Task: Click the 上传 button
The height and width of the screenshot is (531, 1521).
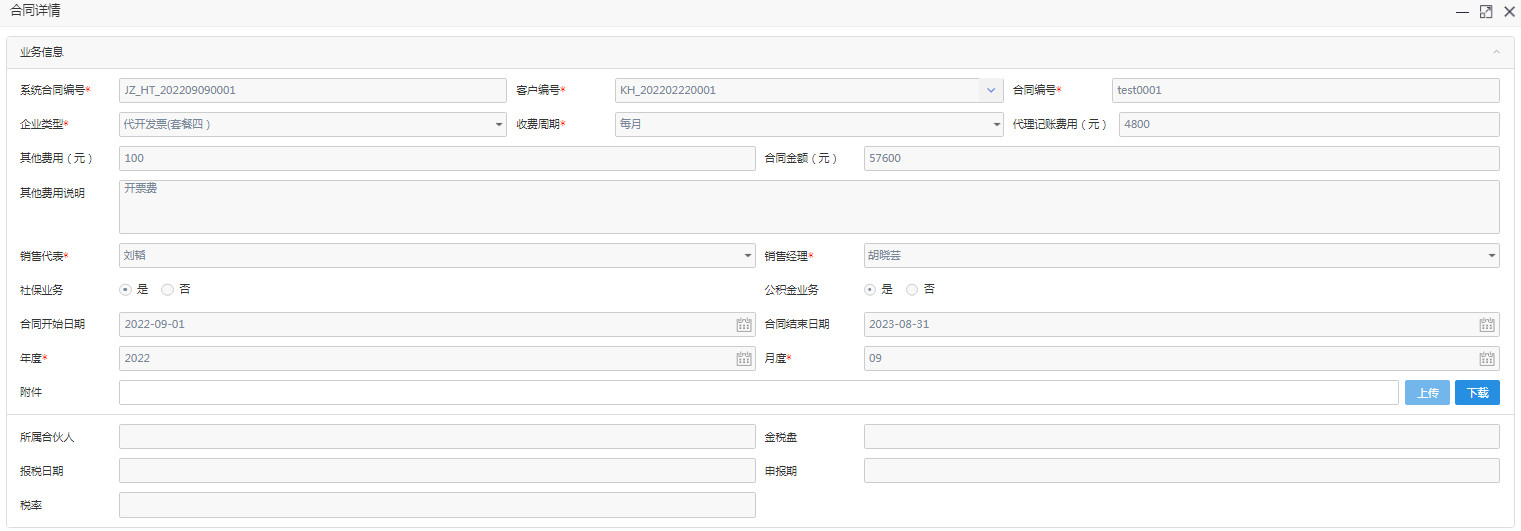Action: 1427,393
